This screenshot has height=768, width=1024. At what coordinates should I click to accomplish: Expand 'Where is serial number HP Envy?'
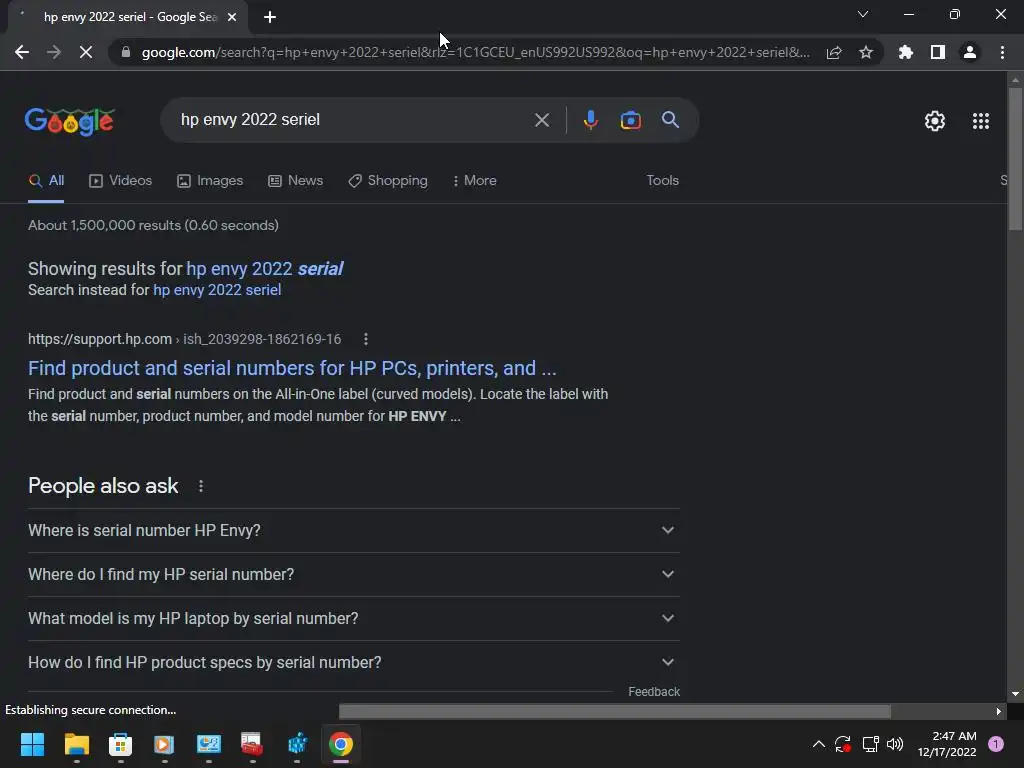(353, 530)
